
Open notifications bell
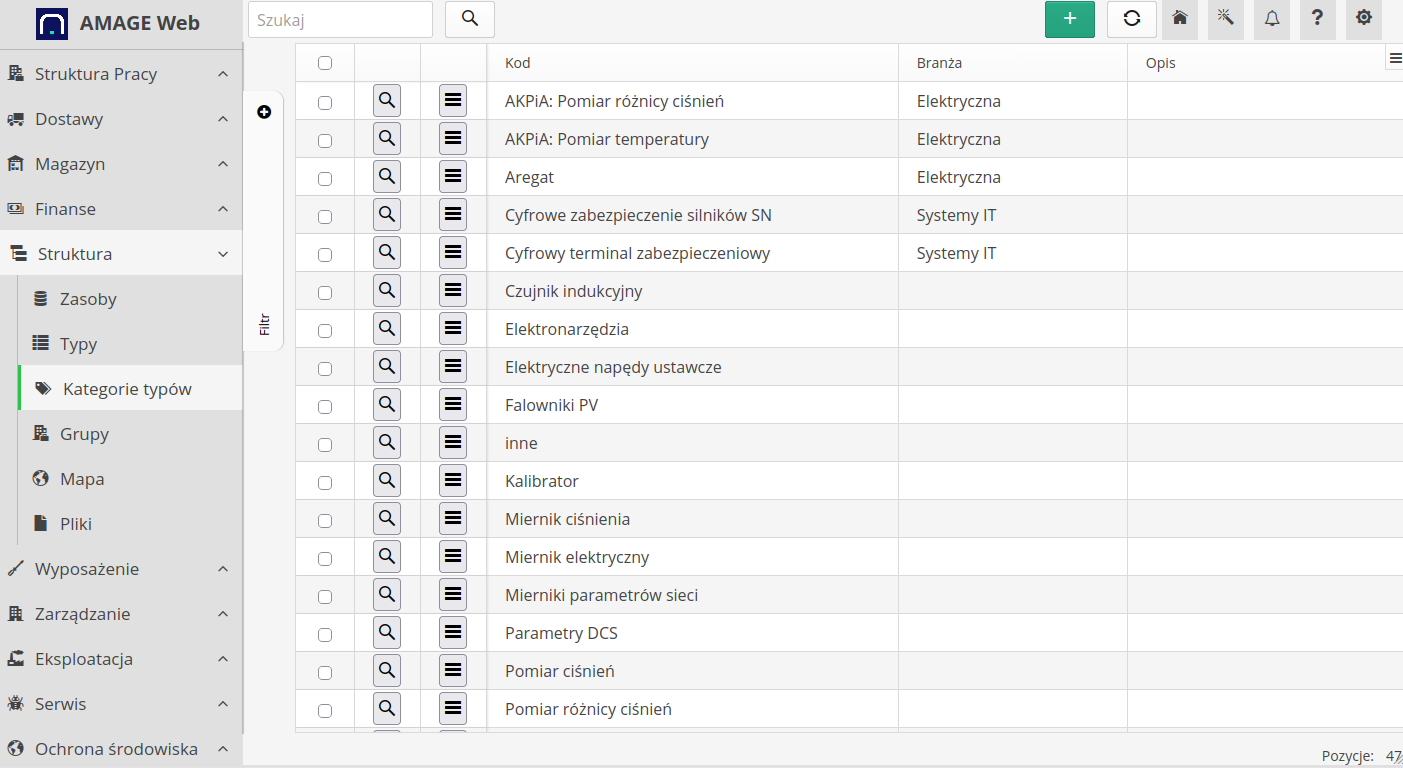(x=1272, y=19)
